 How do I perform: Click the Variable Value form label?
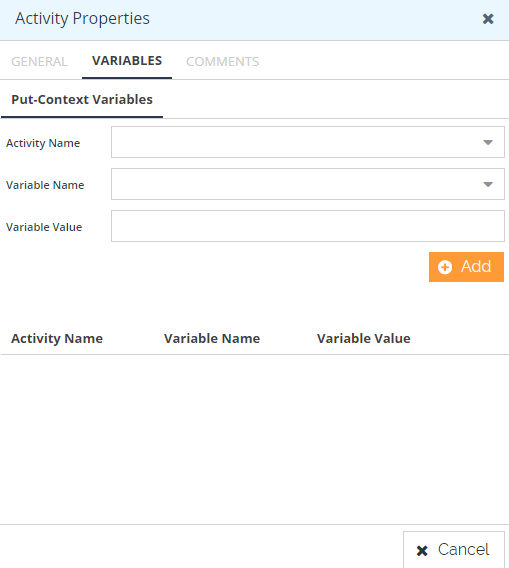pyautogui.click(x=44, y=227)
